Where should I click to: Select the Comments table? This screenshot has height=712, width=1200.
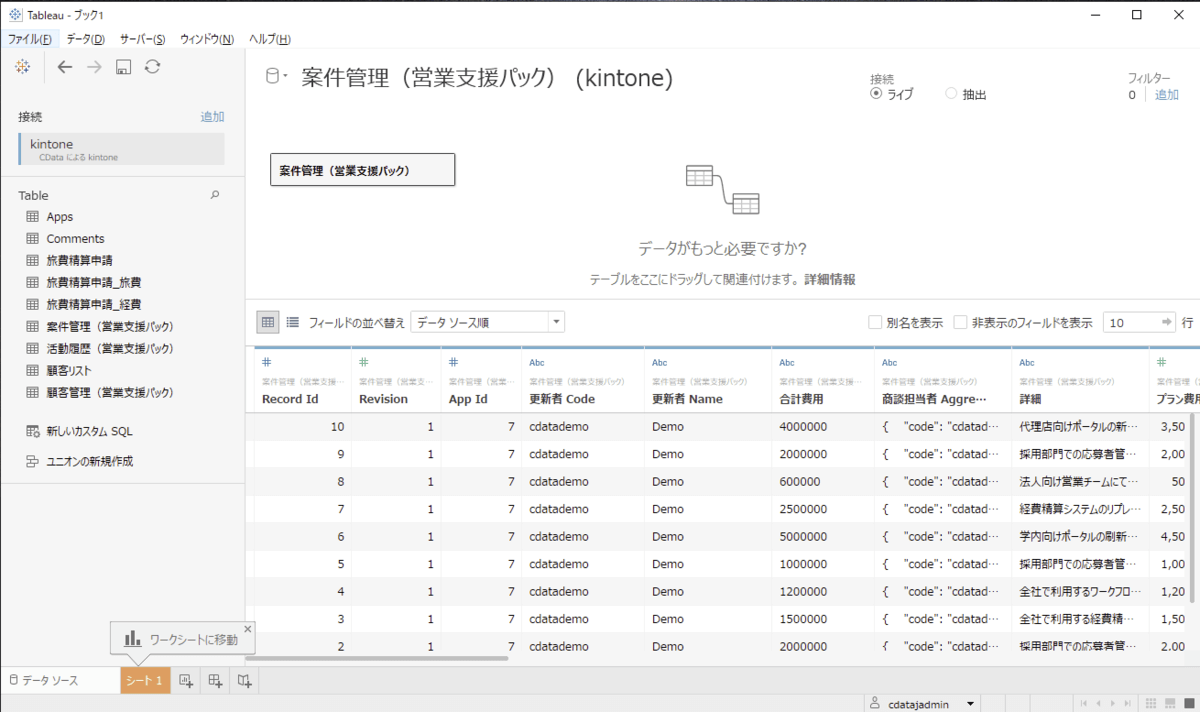75,239
